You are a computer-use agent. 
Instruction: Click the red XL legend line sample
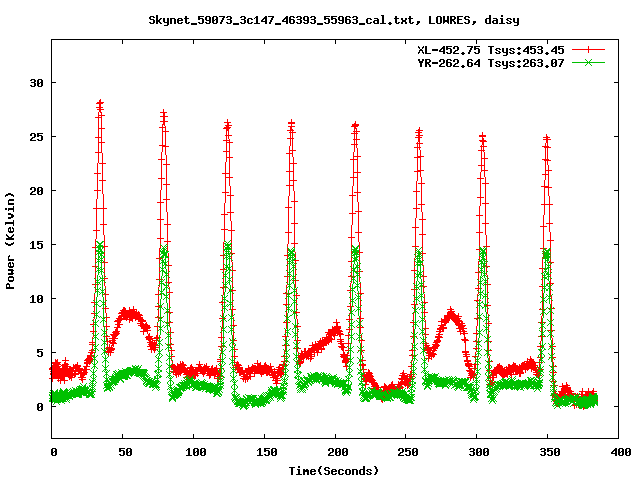pos(588,50)
